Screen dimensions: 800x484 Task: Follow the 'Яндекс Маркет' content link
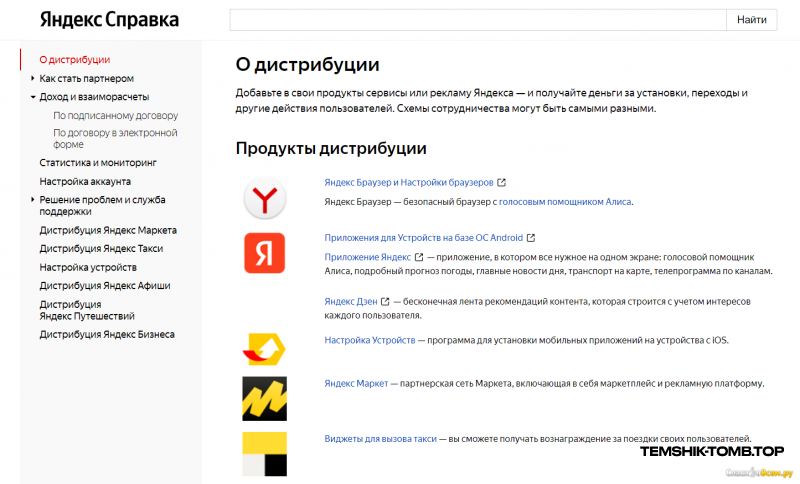click(x=356, y=384)
